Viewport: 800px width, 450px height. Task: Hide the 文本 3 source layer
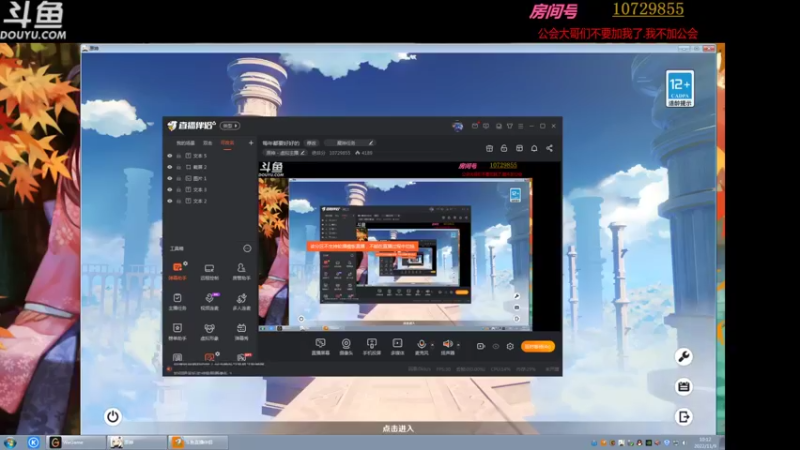pos(170,189)
